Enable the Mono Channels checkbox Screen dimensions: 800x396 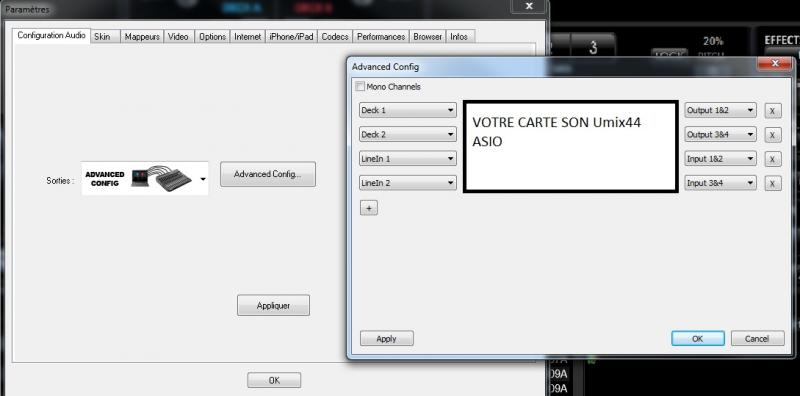point(360,87)
